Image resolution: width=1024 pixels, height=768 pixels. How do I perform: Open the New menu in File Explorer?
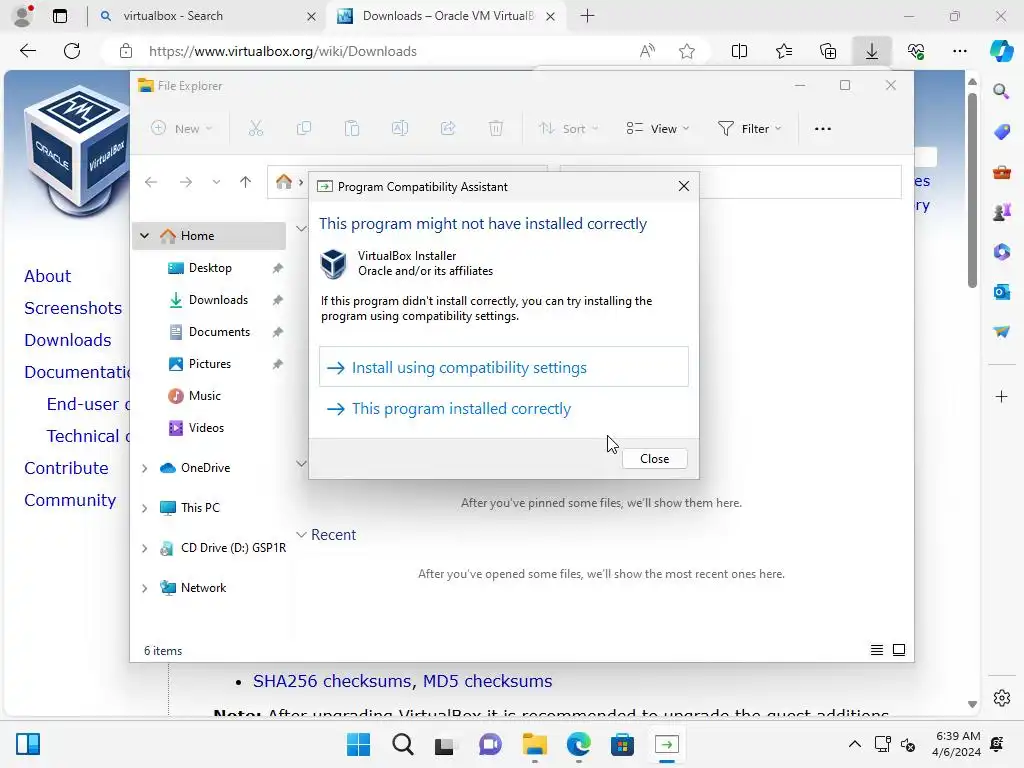click(x=182, y=129)
